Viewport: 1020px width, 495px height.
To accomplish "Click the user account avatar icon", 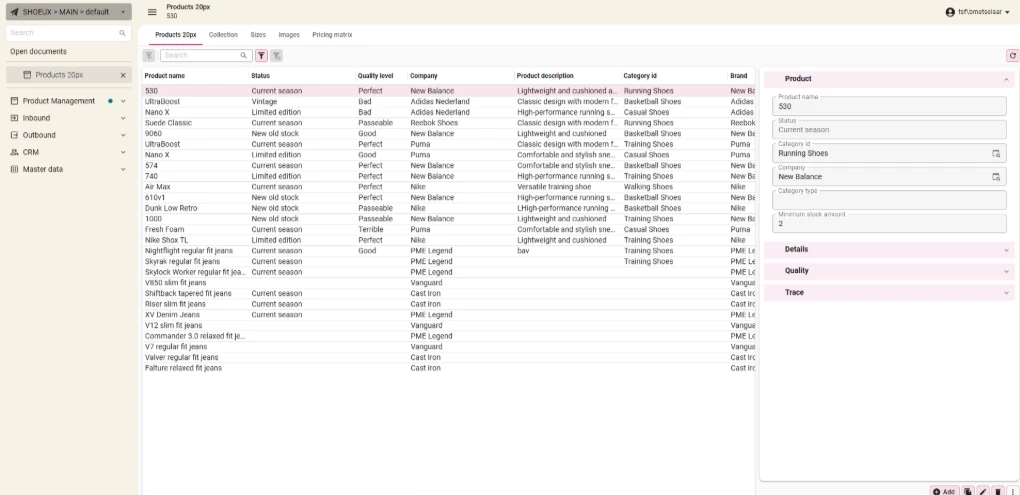I will [950, 12].
